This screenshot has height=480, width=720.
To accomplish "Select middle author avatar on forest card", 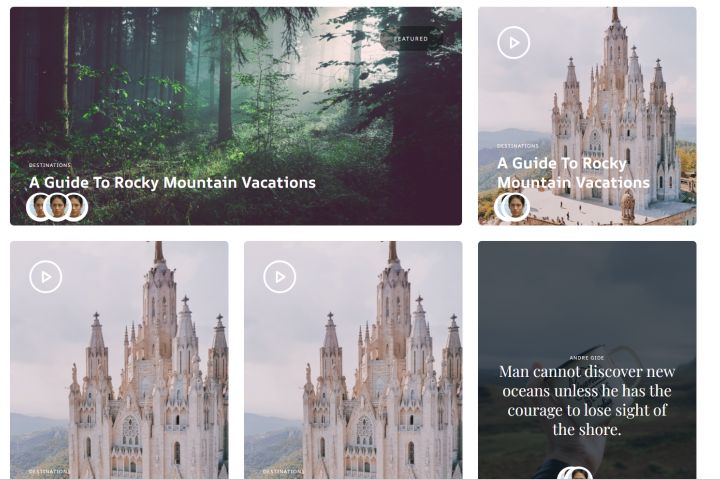I will point(57,207).
